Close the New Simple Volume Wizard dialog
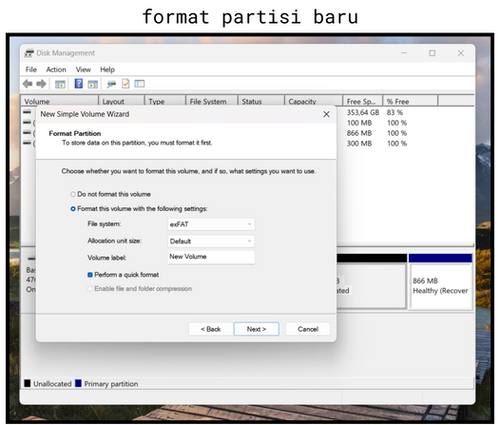The height and width of the screenshot is (425, 500). (x=326, y=114)
